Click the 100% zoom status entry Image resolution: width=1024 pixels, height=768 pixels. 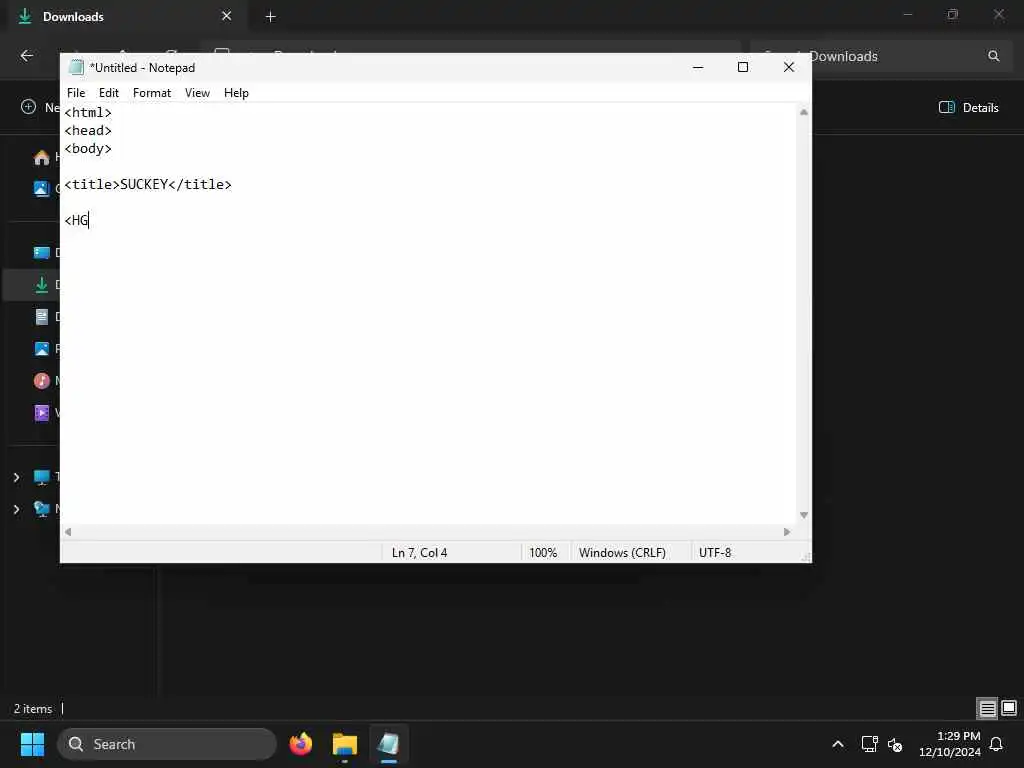(543, 552)
